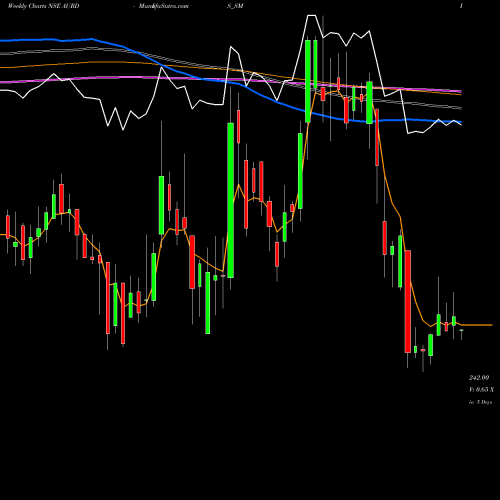The image size is (500, 500).
Task: Click the volume text 'V: 0.65 X'
Action: pos(482,390)
